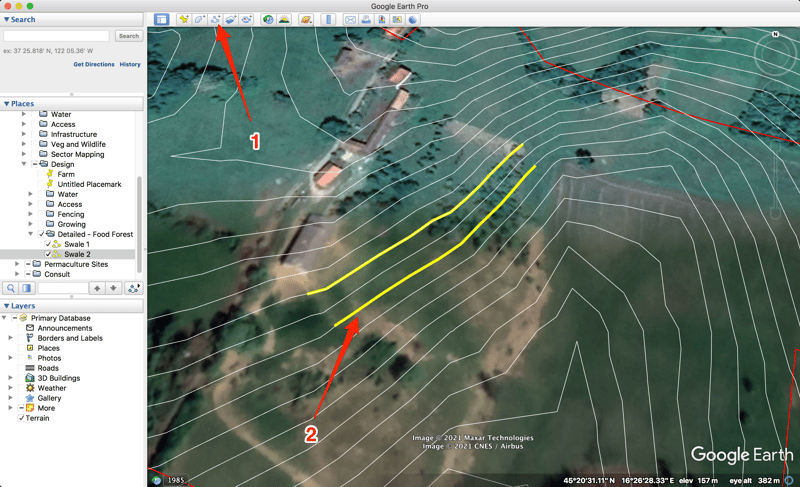Click the Show Ruler toolbar icon
This screenshot has height=487, width=800.
(328, 19)
